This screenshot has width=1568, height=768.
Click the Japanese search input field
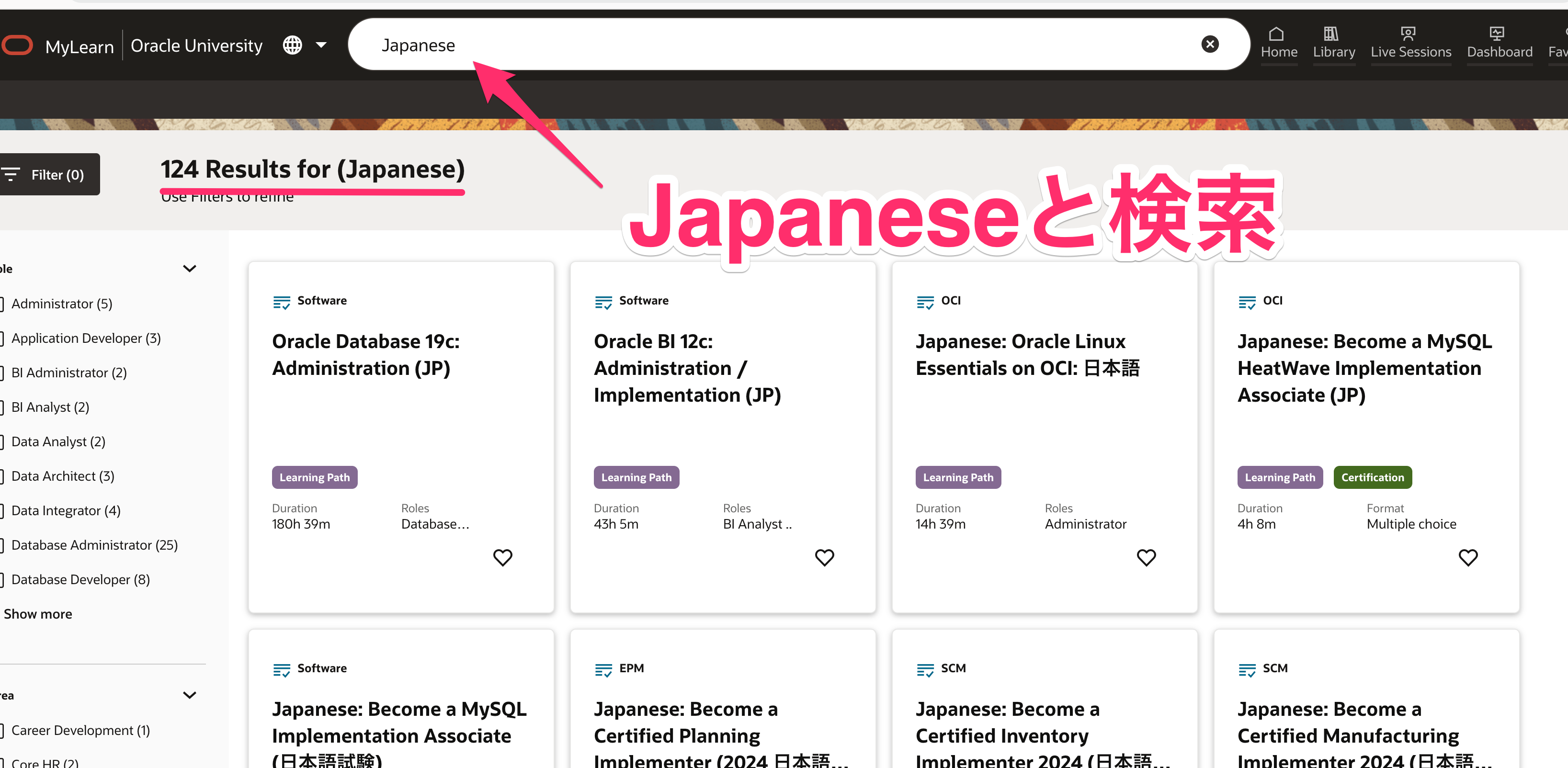click(799, 45)
